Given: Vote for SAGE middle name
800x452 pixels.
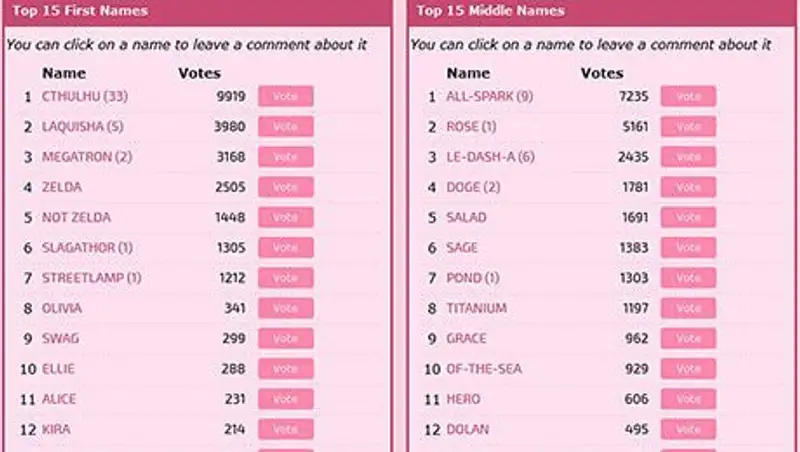Looking at the screenshot, I should tap(688, 247).
